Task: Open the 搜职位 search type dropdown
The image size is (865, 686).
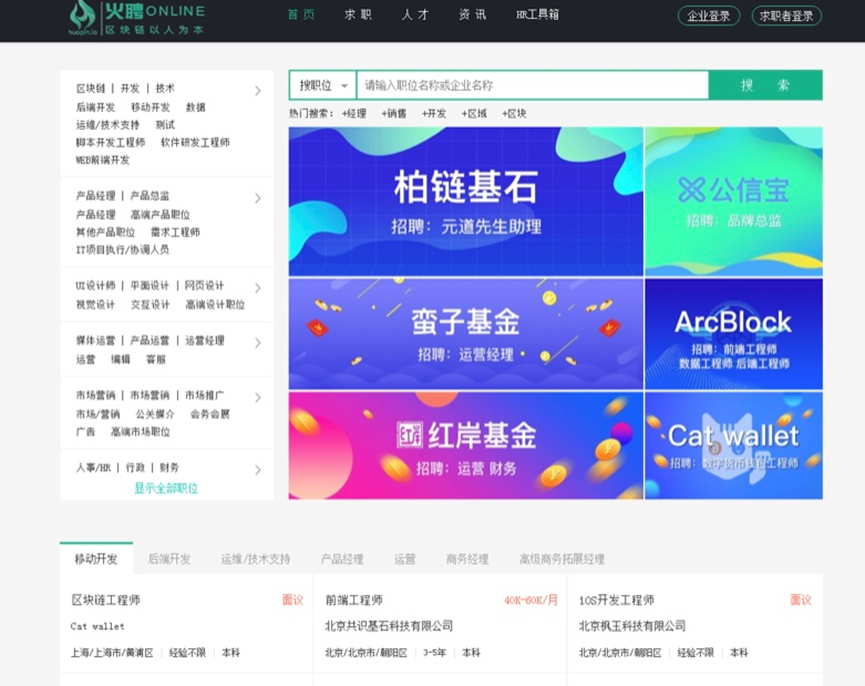Action: [x=323, y=85]
